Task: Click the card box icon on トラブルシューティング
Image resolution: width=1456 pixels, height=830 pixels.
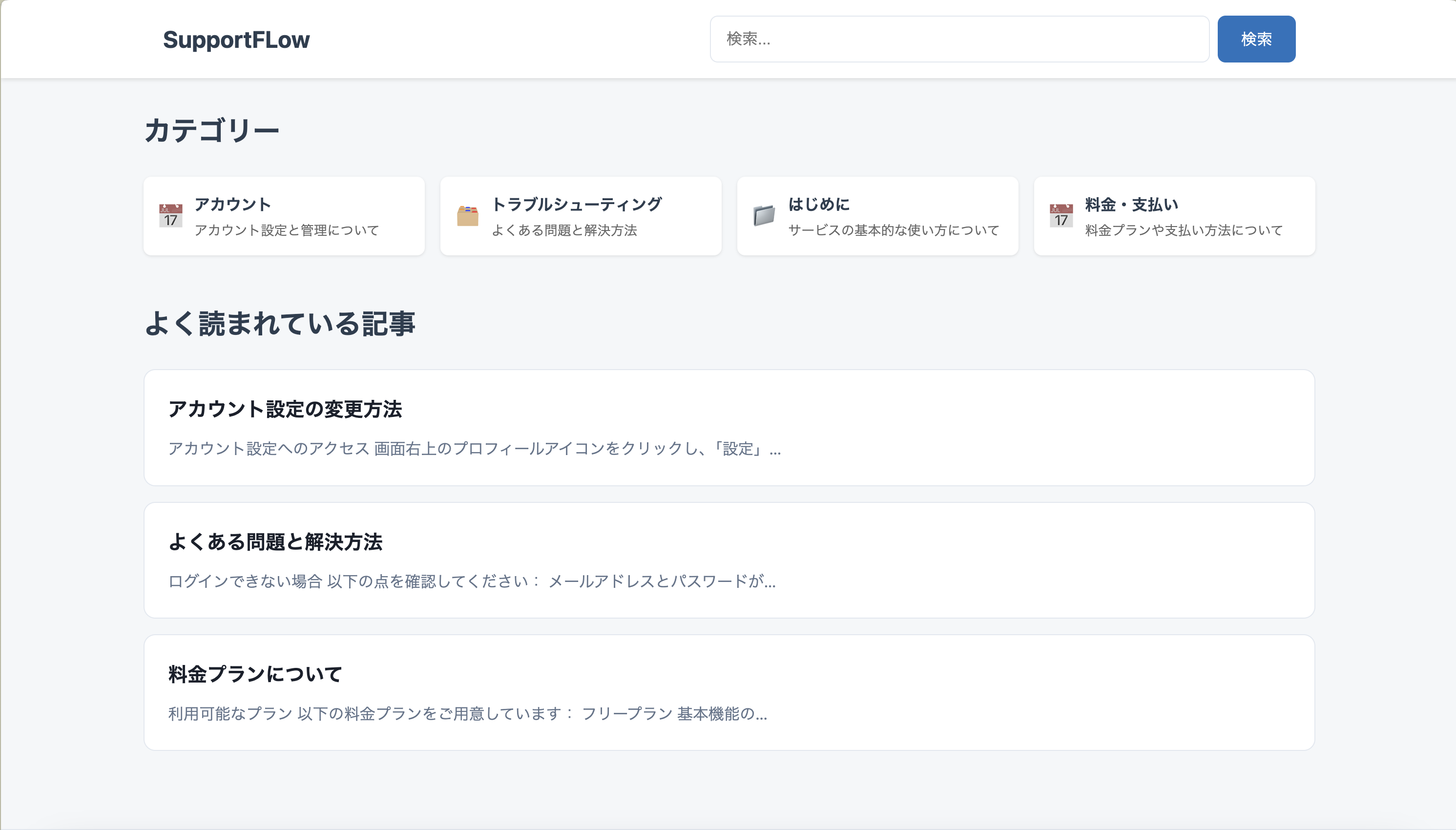Action: pos(467,216)
